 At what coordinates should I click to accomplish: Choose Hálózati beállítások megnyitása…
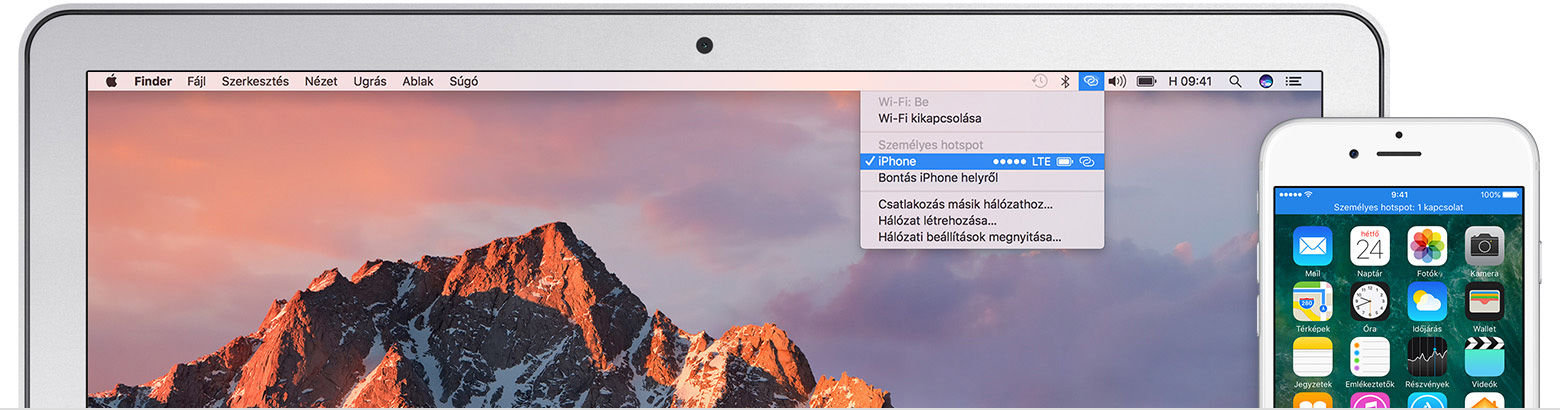[x=982, y=238]
